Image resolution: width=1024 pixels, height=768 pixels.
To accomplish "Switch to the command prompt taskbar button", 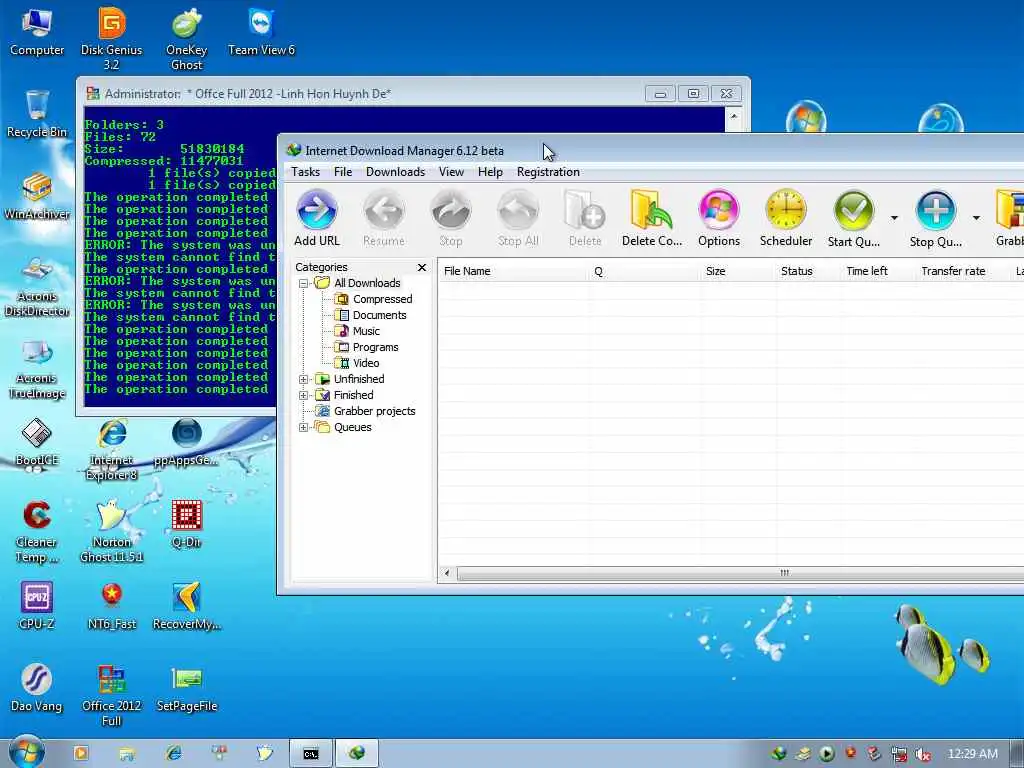I will click(311, 754).
